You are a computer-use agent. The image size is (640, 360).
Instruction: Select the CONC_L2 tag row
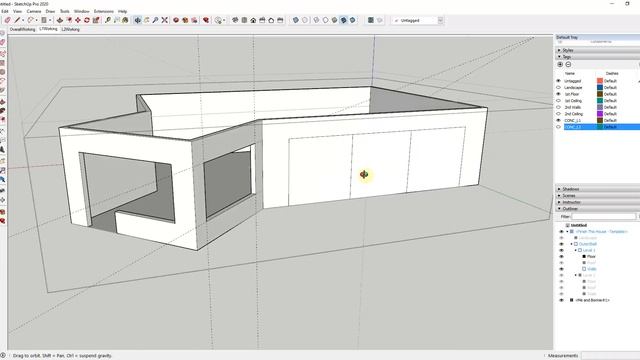[x=602, y=127]
